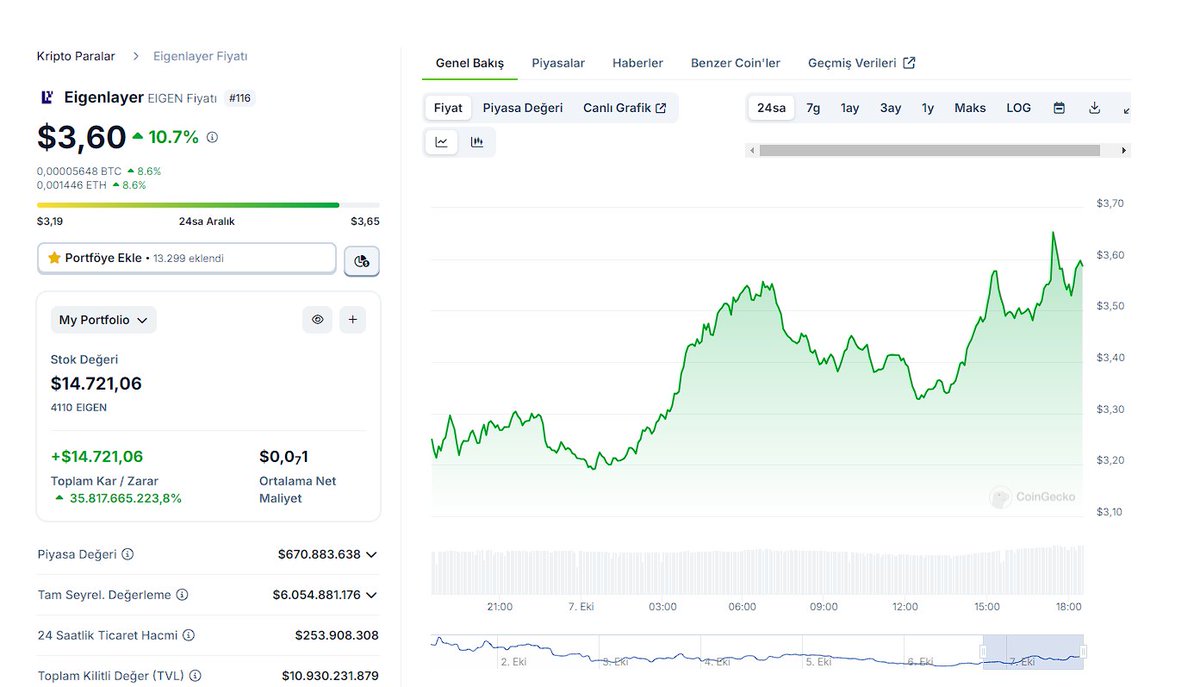Open Piyasa Değeri info icon
The image size is (1200, 687).
[128, 554]
